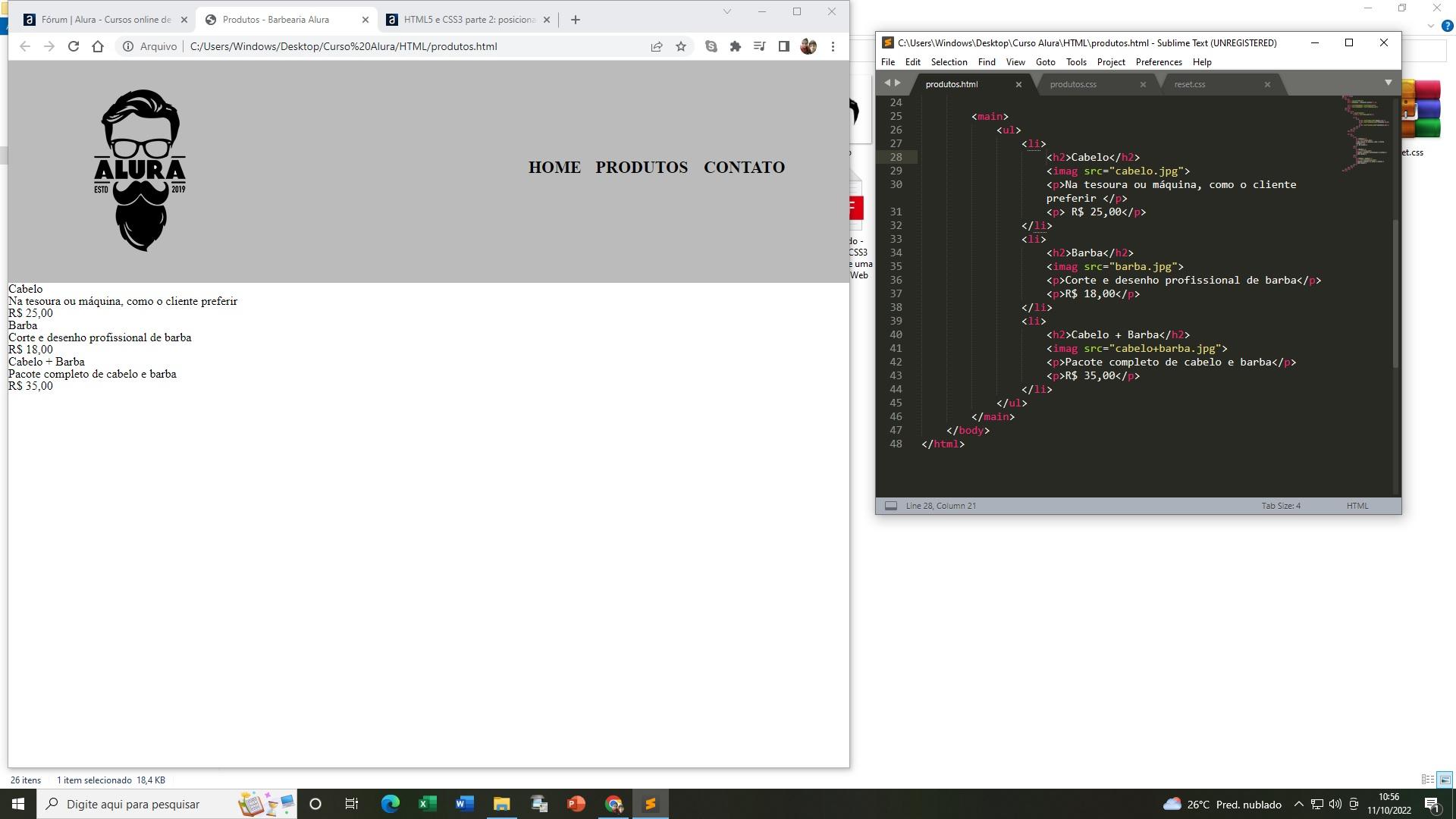Close the Produtos - Barbearia Alura tab
1456x819 pixels.
[365, 20]
